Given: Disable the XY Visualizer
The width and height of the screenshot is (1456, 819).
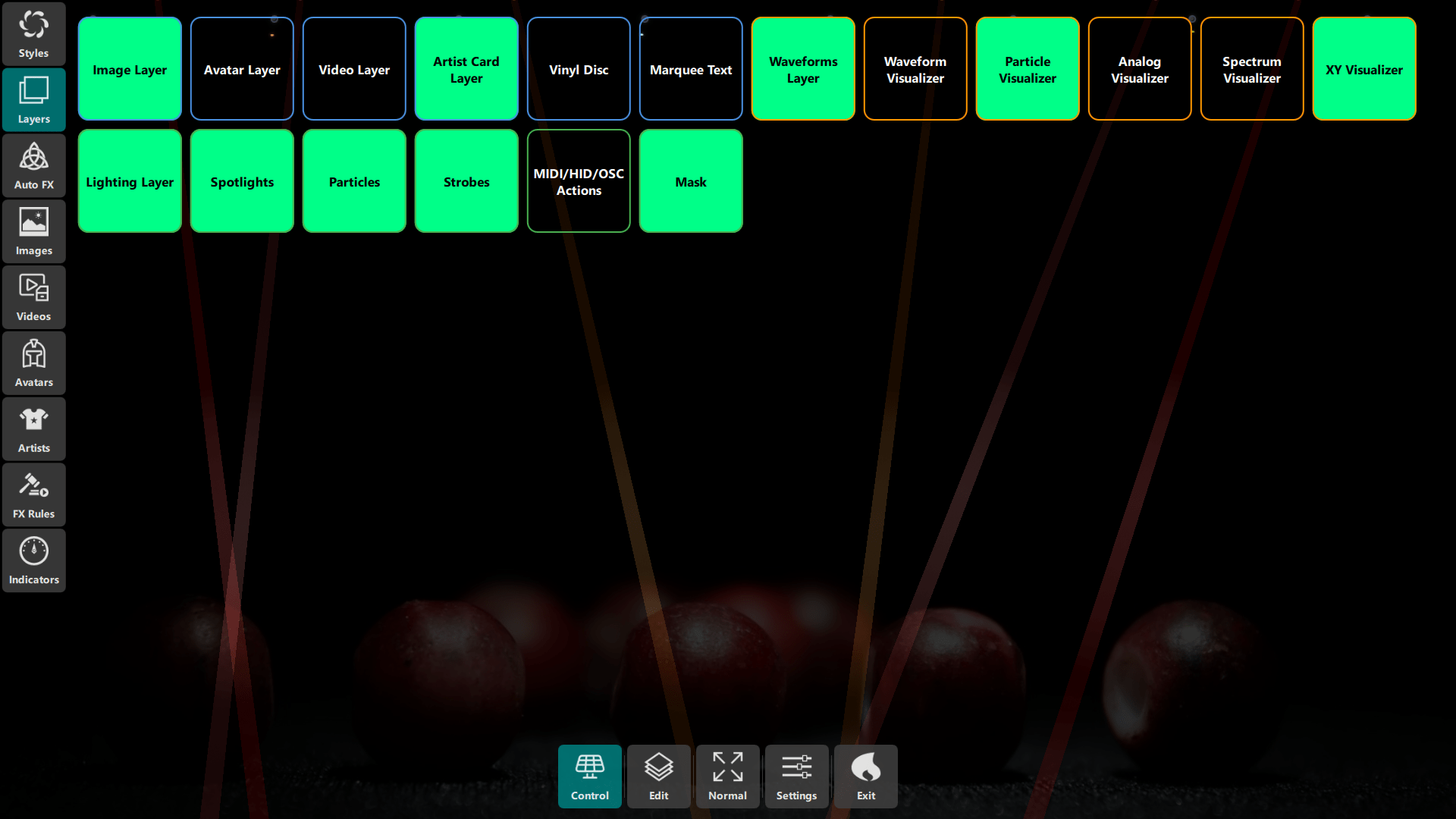Looking at the screenshot, I should 1363,68.
